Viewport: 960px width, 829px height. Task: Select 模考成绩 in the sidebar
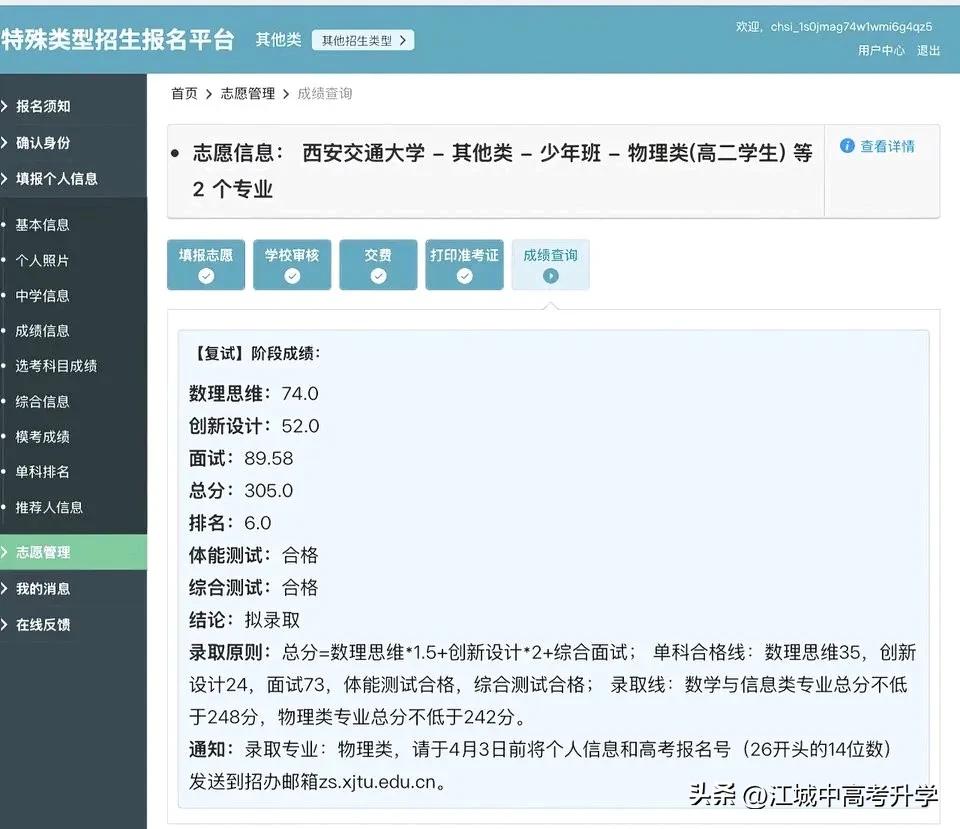click(42, 437)
